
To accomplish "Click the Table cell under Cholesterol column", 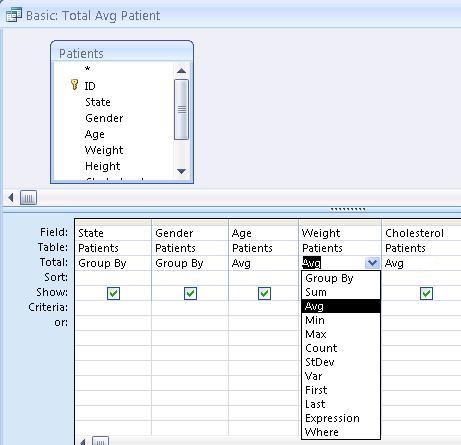I will tap(421, 248).
